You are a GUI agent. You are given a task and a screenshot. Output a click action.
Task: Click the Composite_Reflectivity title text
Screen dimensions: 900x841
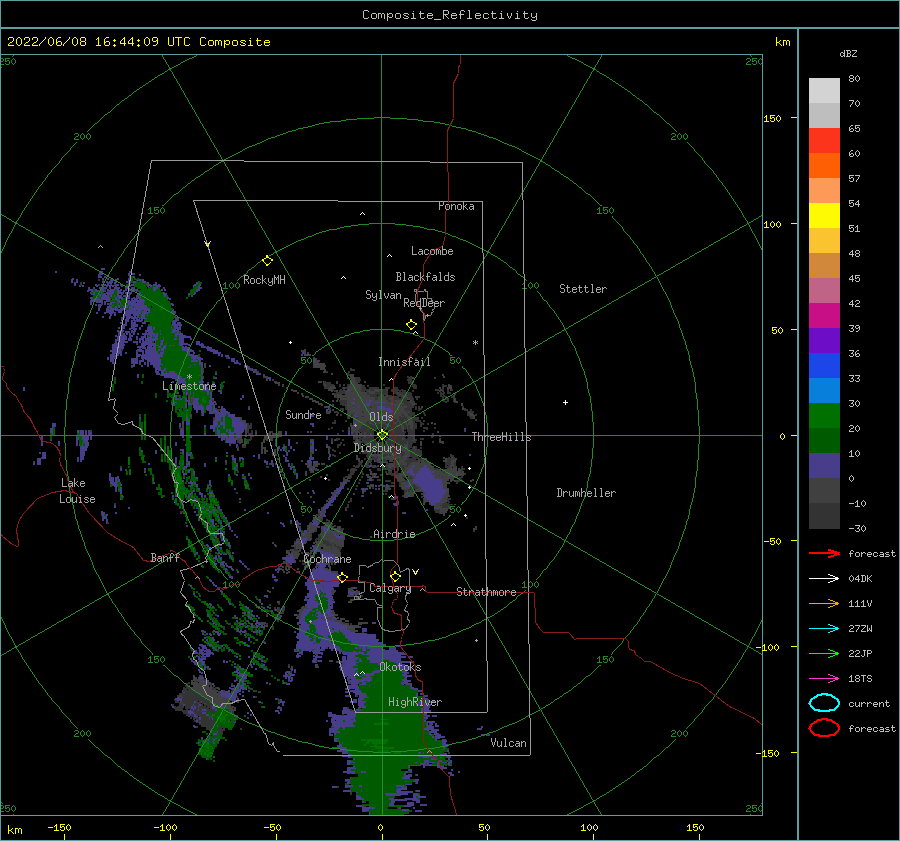[x=450, y=15]
